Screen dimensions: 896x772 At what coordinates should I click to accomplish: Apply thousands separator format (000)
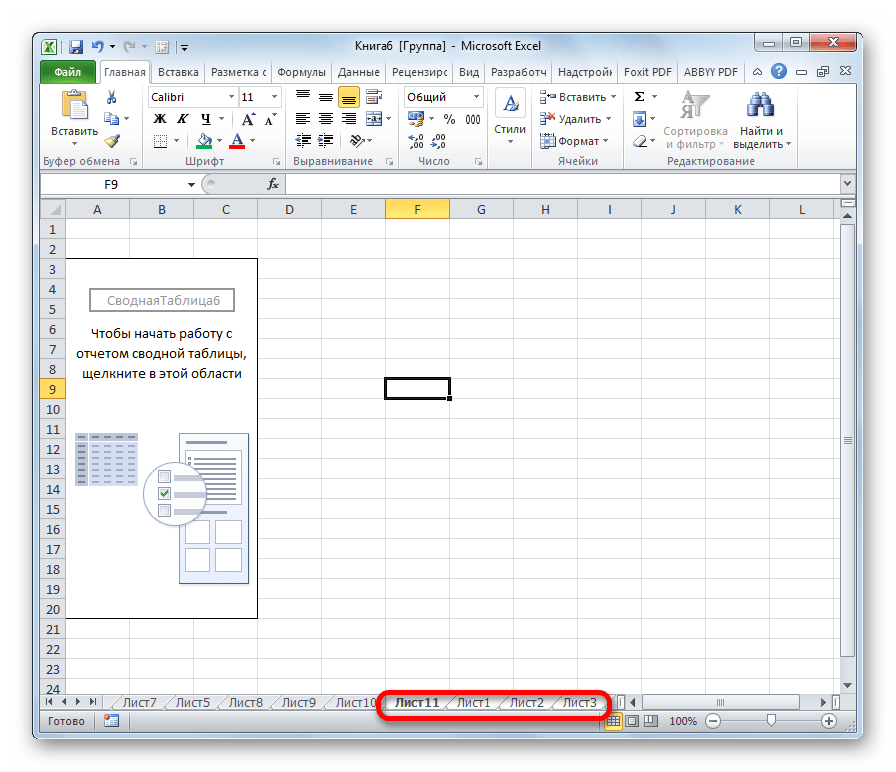[x=473, y=119]
